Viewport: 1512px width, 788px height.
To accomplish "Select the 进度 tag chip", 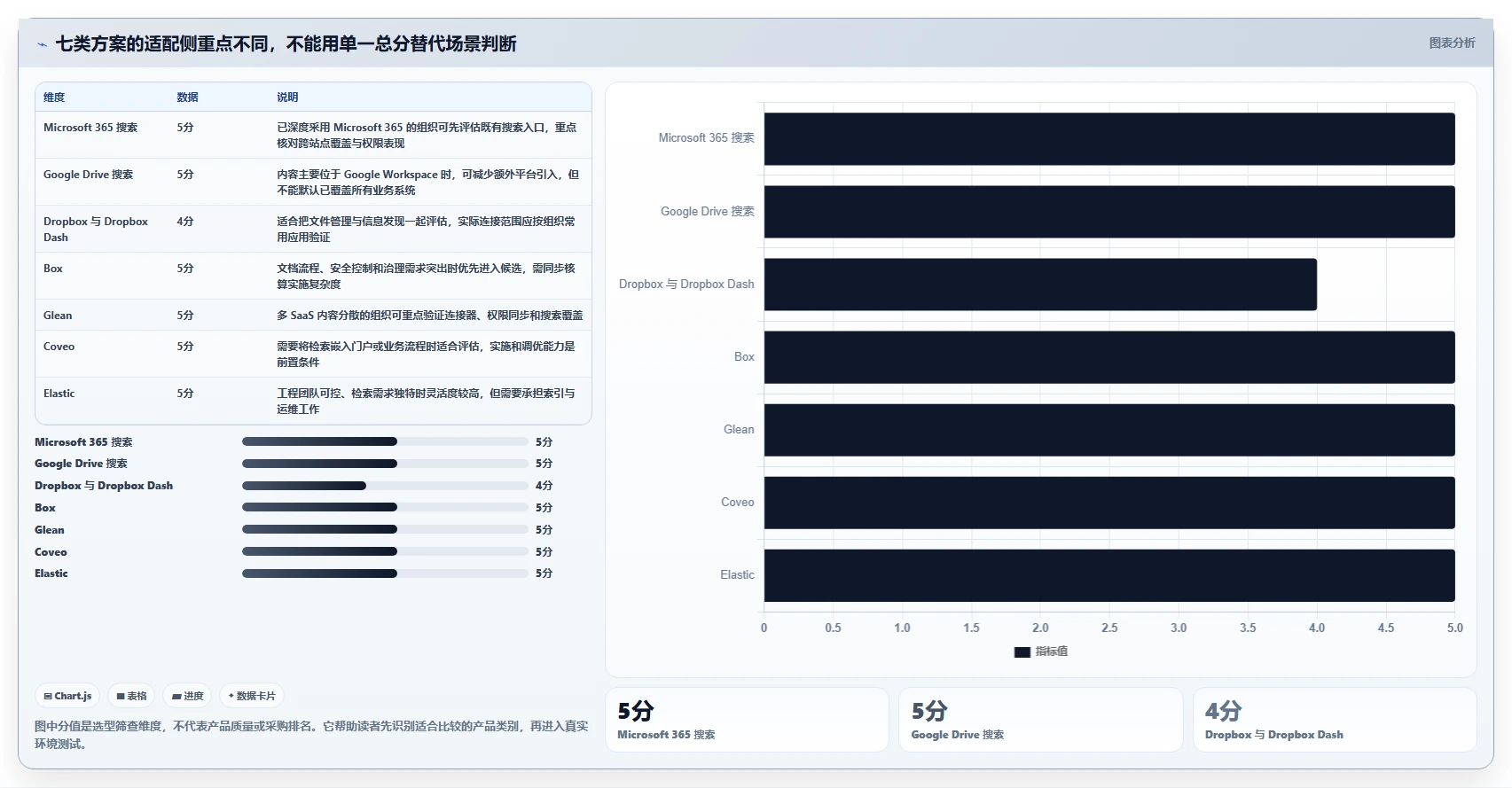I will [188, 696].
